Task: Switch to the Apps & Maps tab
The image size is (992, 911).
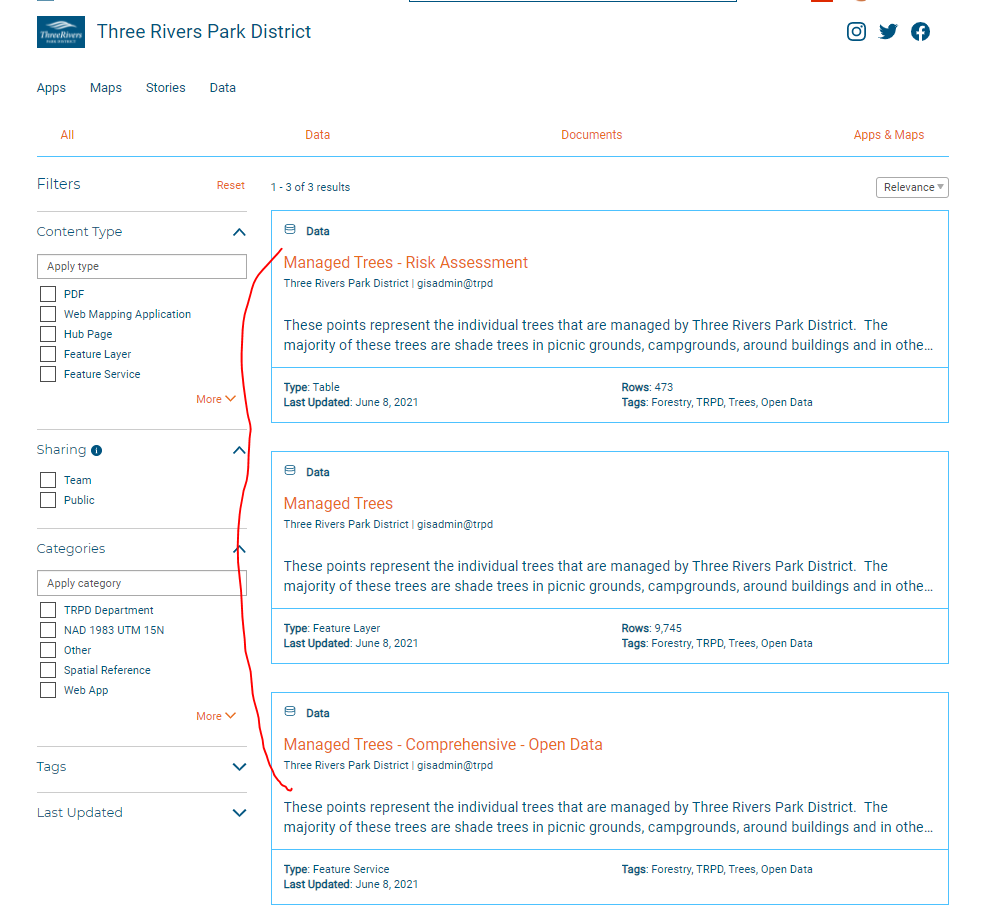Action: (x=889, y=135)
